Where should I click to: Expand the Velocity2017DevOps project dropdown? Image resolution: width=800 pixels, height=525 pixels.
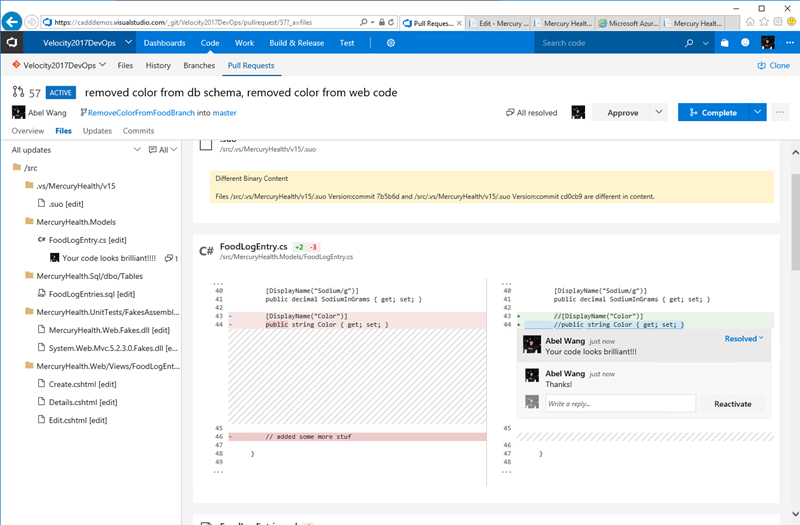tap(129, 42)
